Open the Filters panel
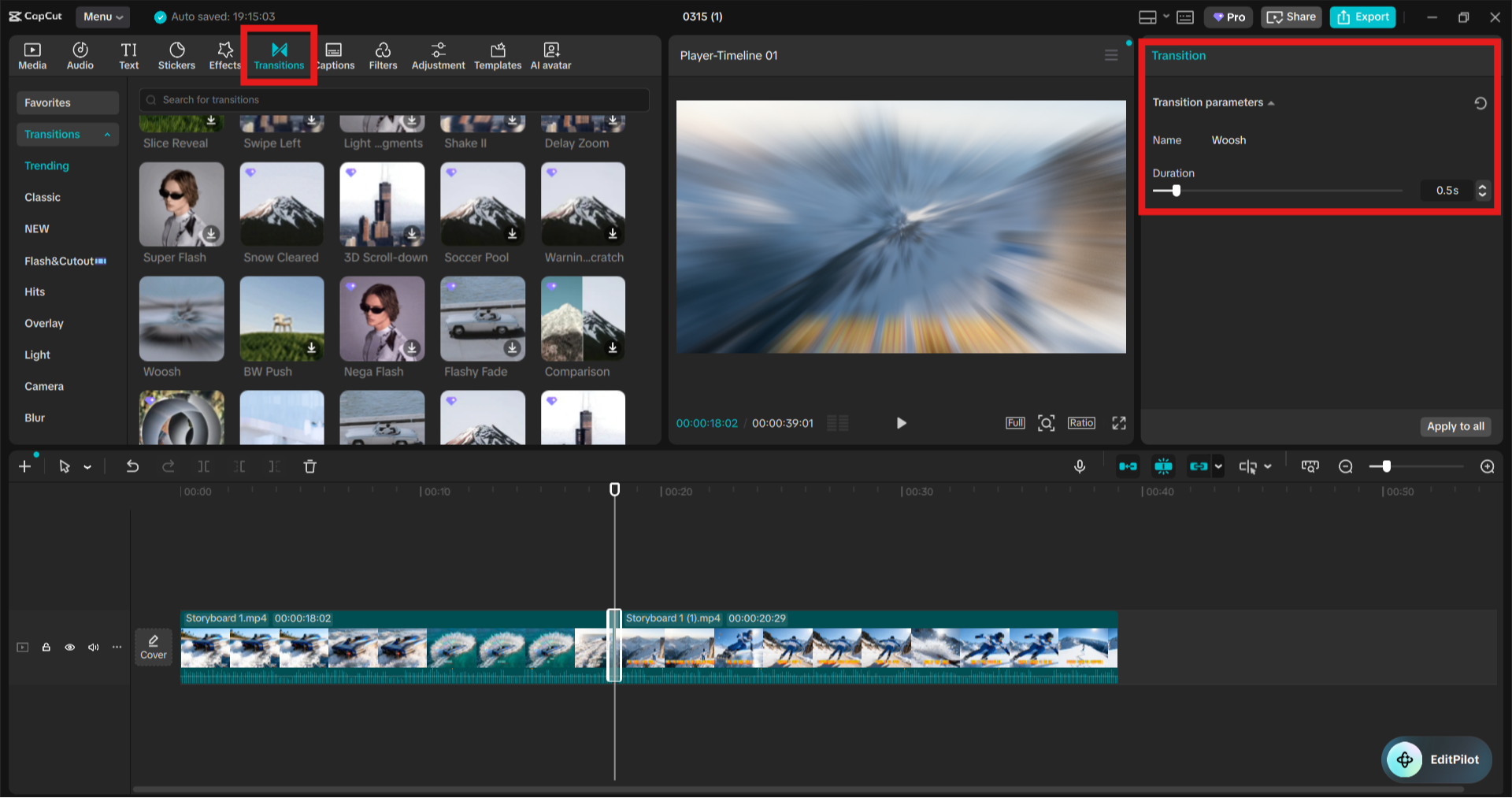1512x798 pixels. coord(384,55)
